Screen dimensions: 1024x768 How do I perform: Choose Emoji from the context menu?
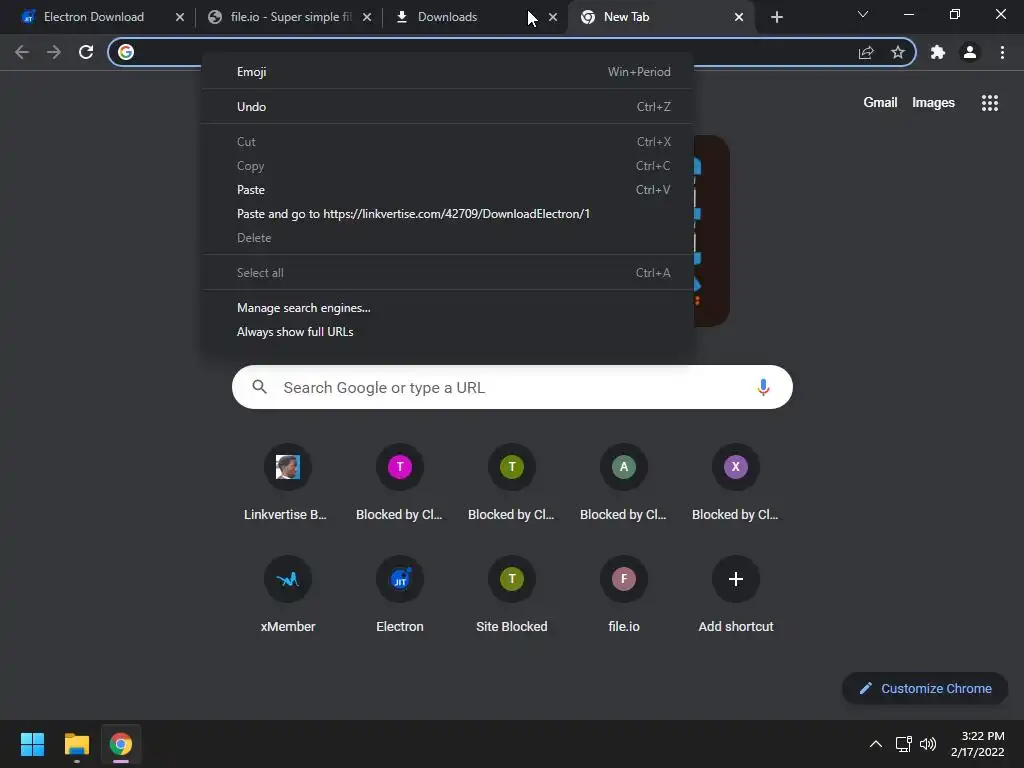447,72
